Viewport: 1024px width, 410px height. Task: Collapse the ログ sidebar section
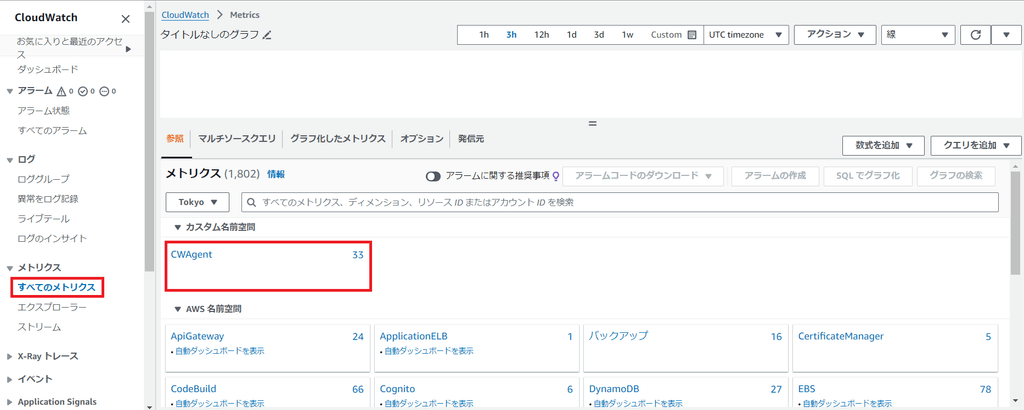pyautogui.click(x=9, y=159)
